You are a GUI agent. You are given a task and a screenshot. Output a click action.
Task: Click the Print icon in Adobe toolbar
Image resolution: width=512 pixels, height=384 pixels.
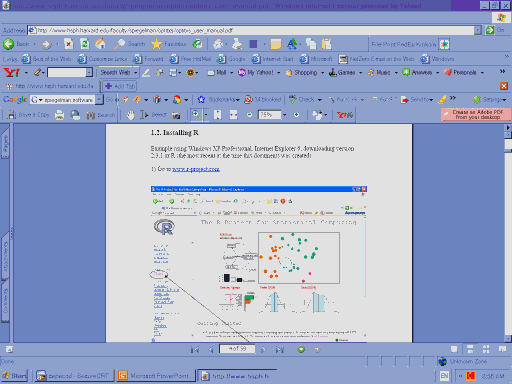[59, 115]
